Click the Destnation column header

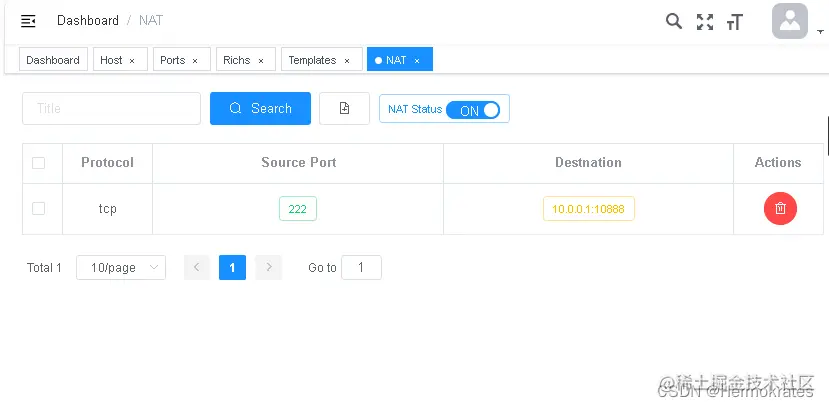(x=588, y=162)
